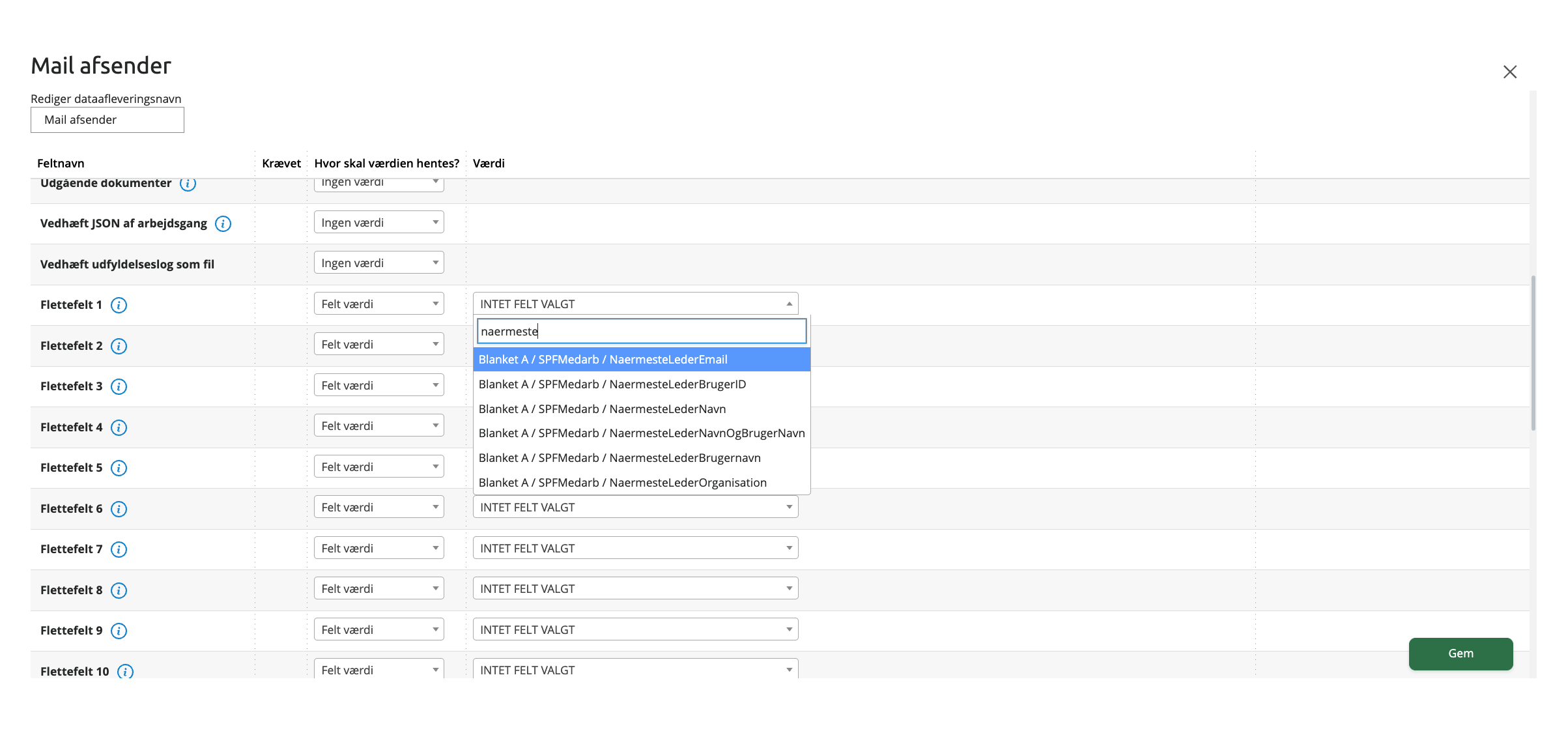This screenshot has width=1568, height=746.
Task: Click the green Gem button
Action: (x=1461, y=653)
